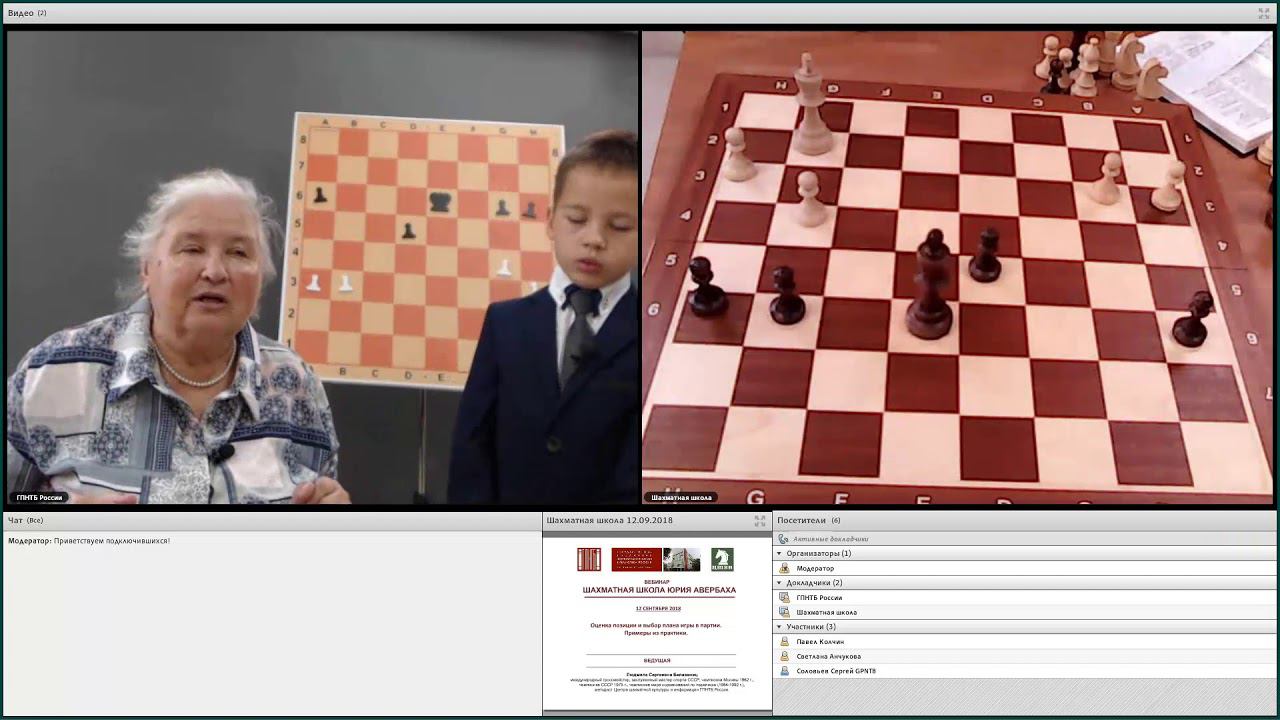Select the Шахматная школа video feed label
Viewport: 1280px width, 720px height.
coord(681,497)
